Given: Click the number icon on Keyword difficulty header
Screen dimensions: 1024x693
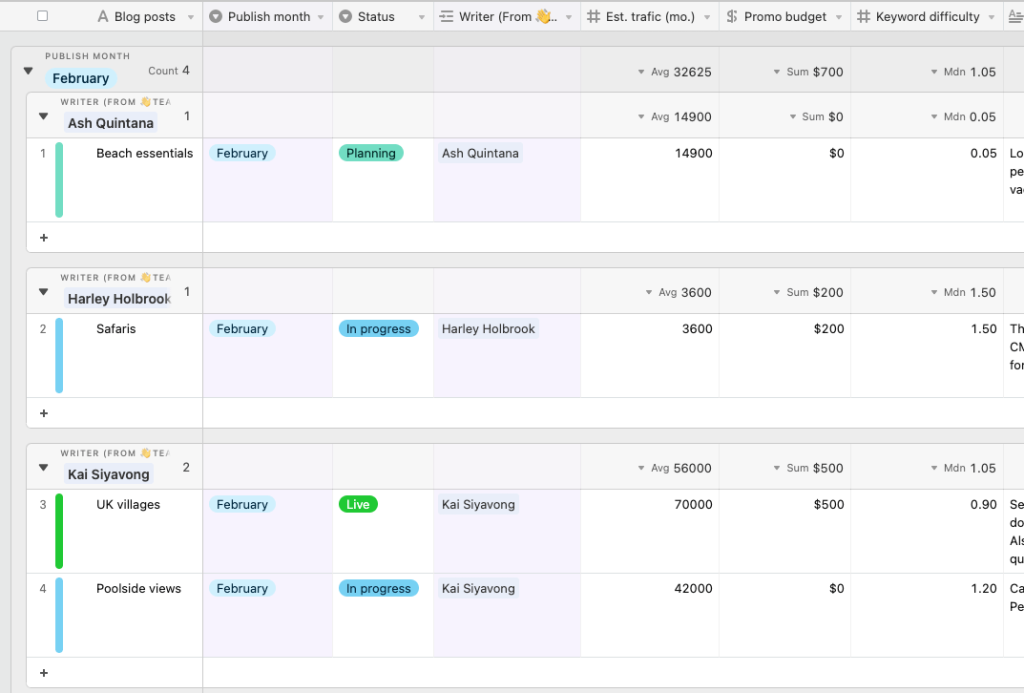Looking at the screenshot, I should [862, 16].
